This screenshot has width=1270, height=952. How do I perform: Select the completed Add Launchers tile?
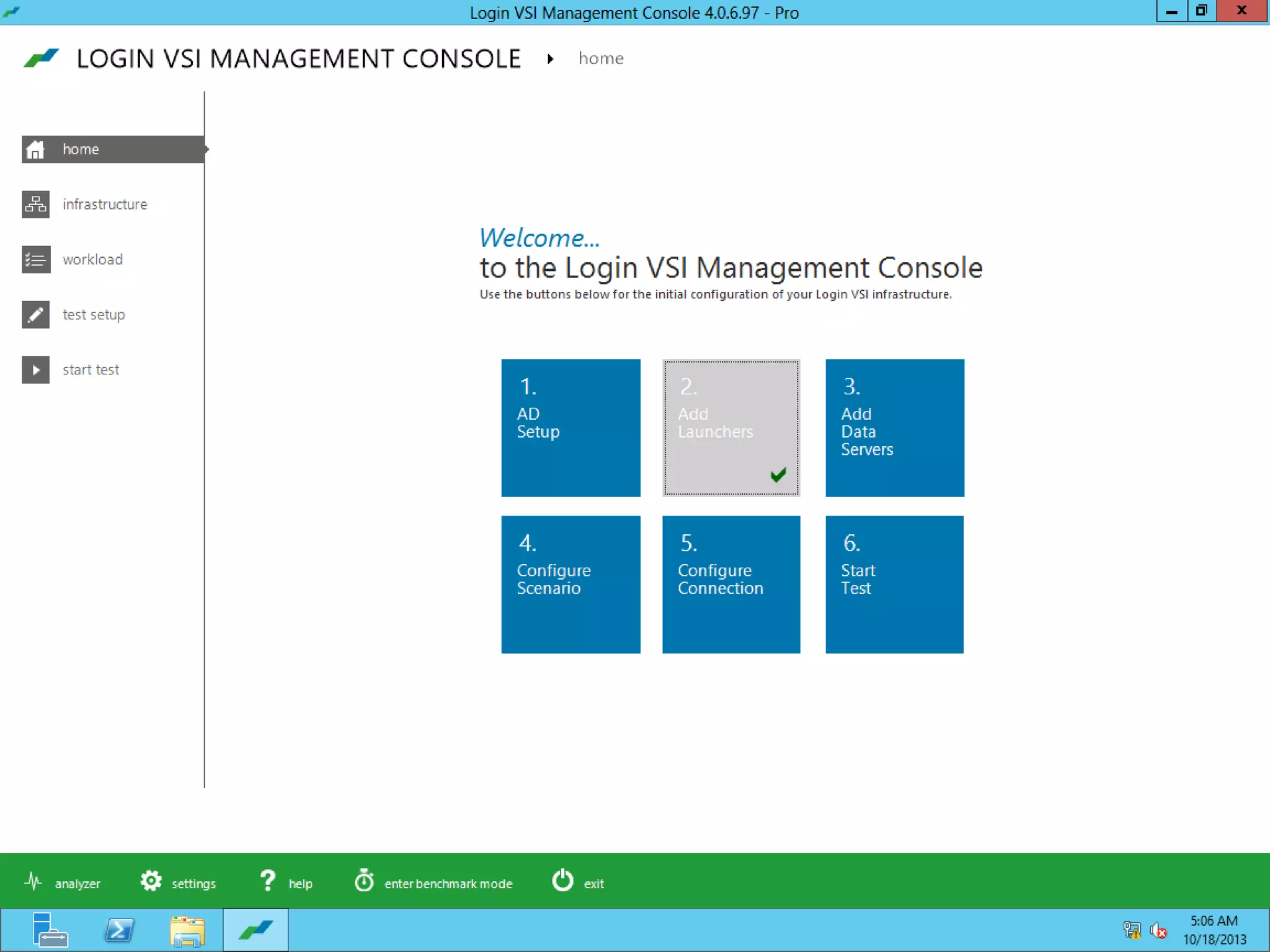[731, 428]
